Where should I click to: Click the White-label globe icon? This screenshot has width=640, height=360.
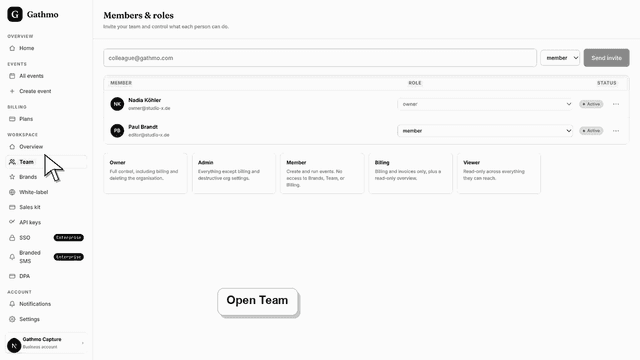12,192
